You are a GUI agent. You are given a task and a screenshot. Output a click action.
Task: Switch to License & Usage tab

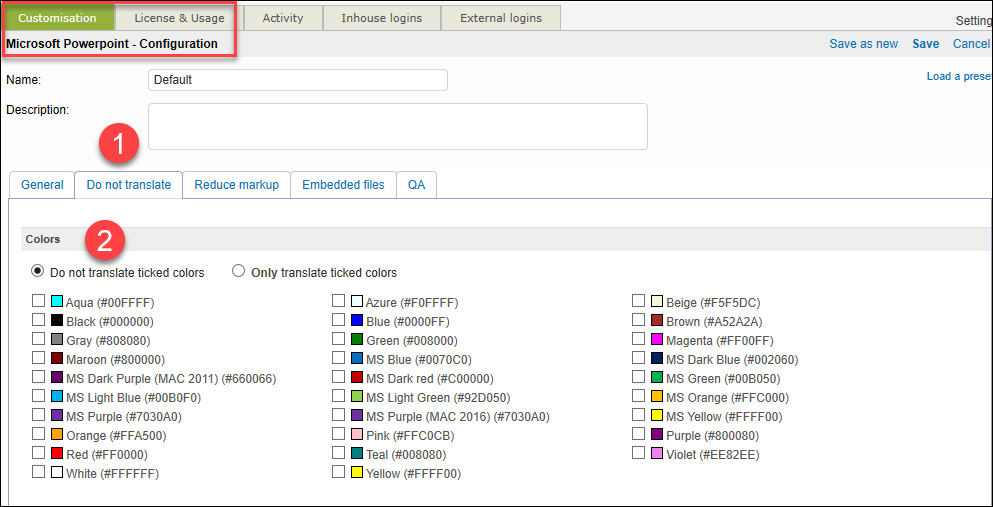coord(180,18)
